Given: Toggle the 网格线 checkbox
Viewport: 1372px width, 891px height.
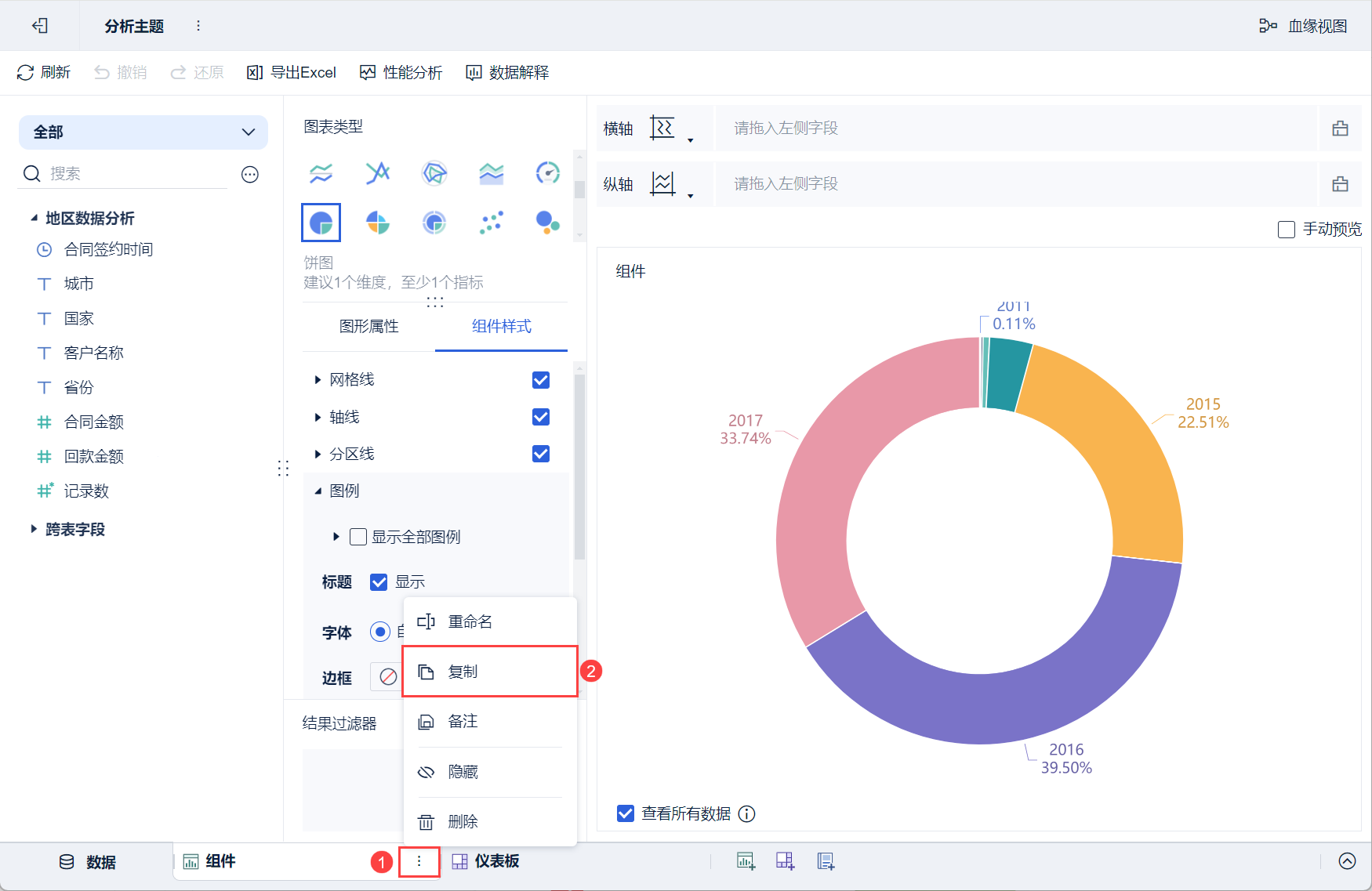Looking at the screenshot, I should 541,380.
